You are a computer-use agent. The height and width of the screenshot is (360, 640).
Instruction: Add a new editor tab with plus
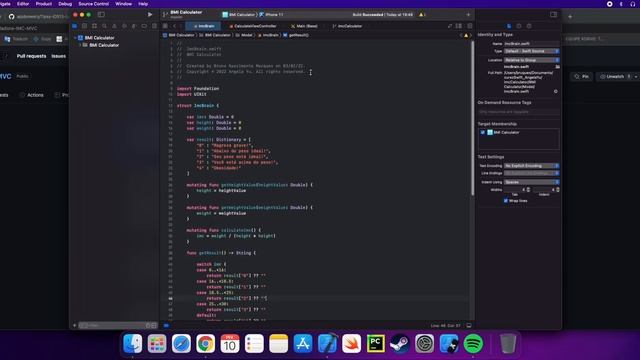point(468,15)
